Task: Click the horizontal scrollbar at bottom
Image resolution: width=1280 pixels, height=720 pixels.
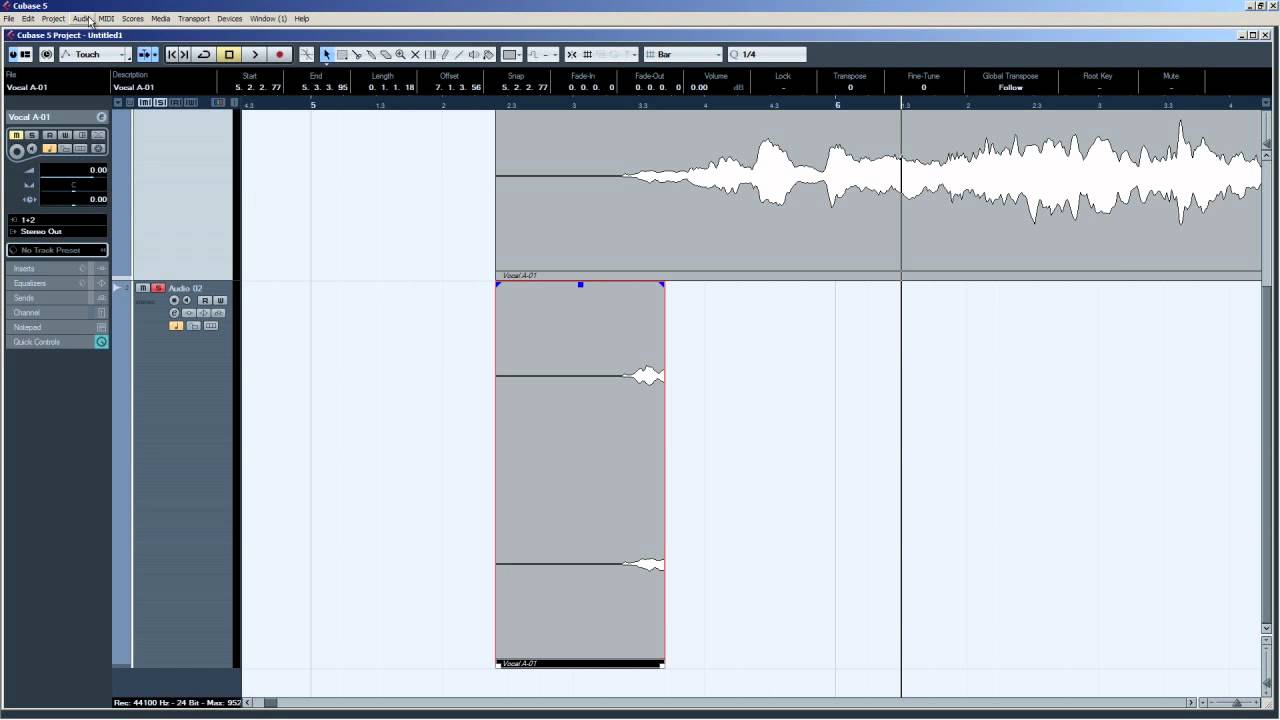Action: 720,703
